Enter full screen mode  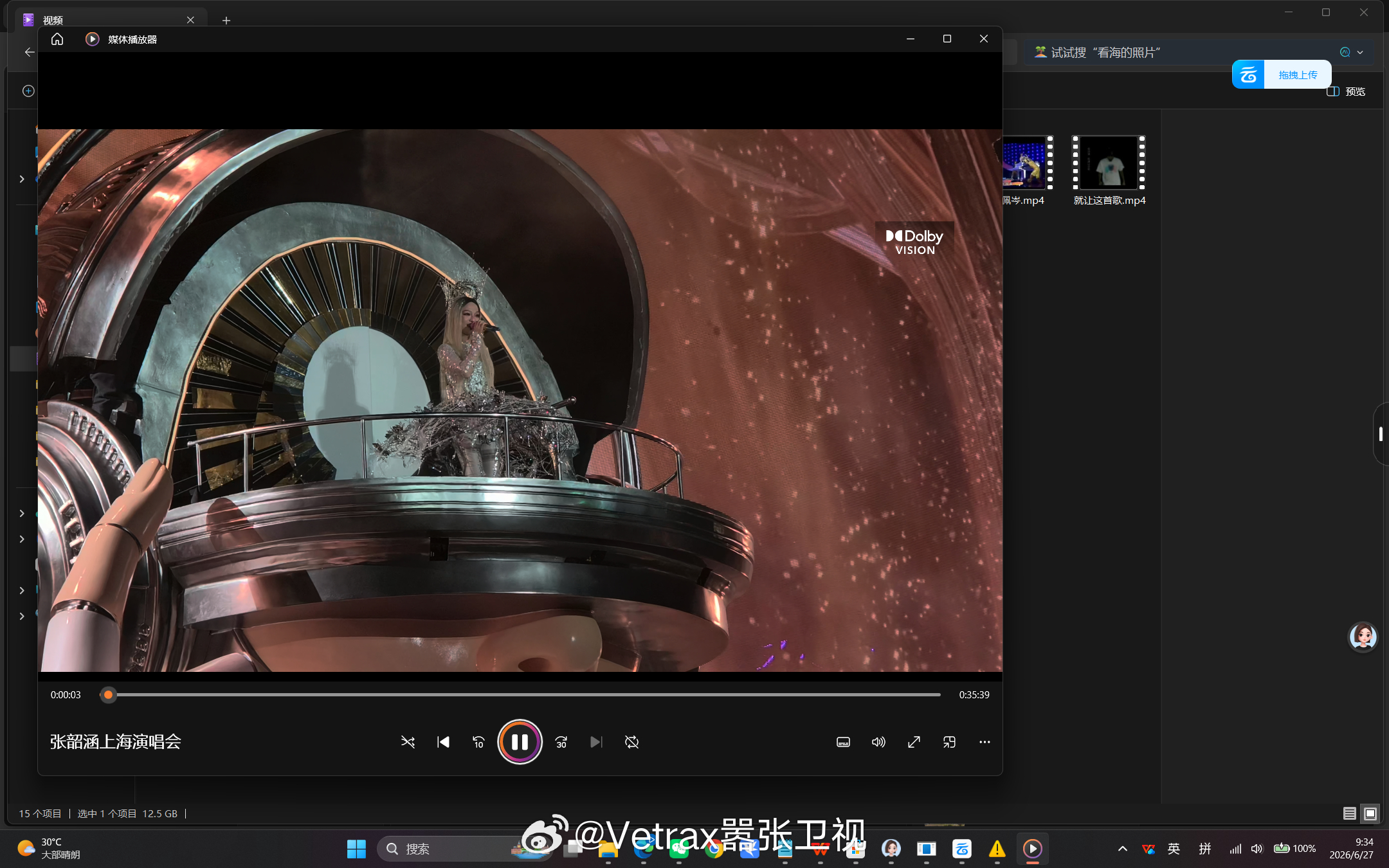(x=914, y=742)
